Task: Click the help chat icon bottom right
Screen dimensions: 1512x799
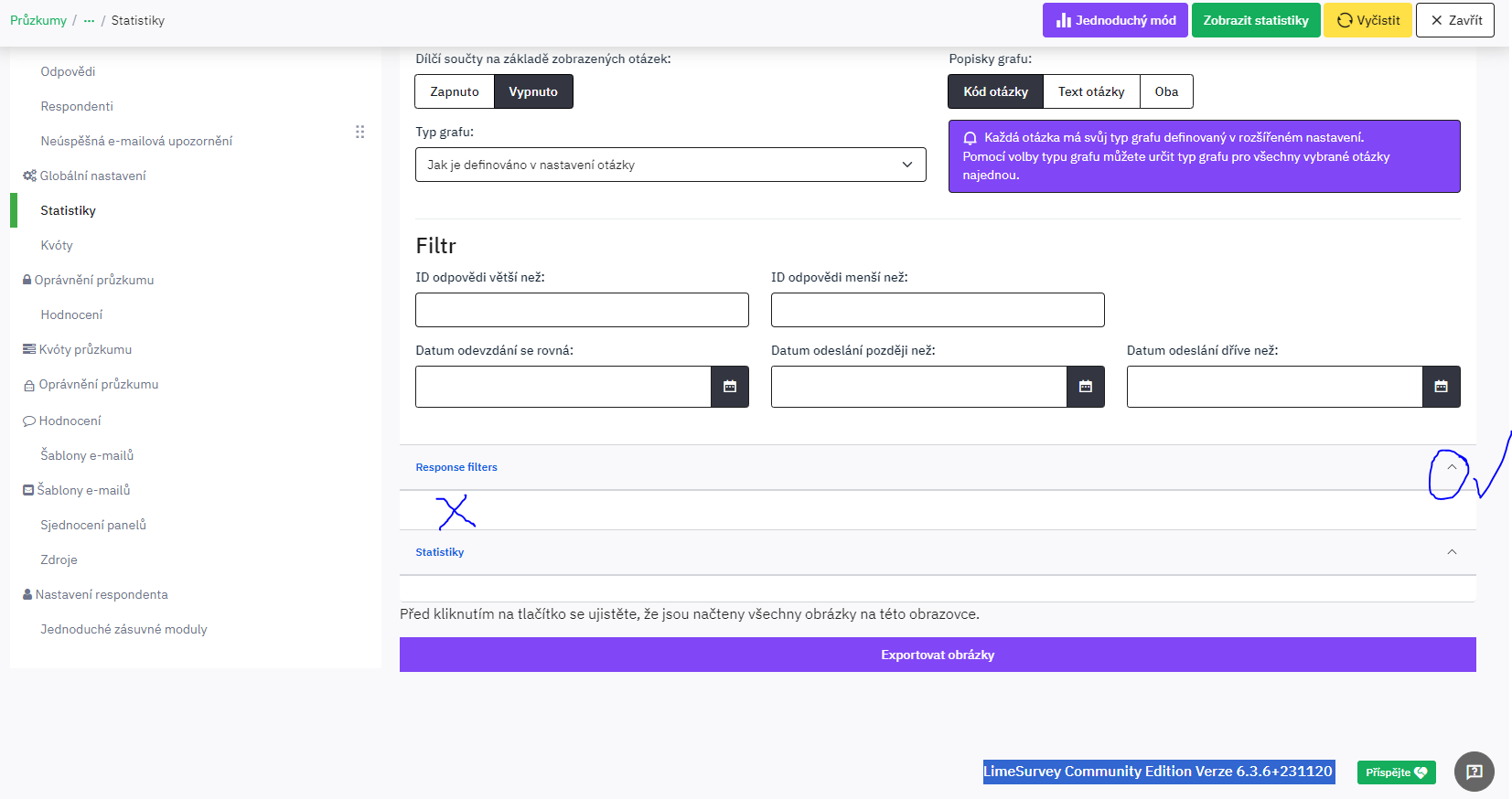Action: coord(1474,772)
